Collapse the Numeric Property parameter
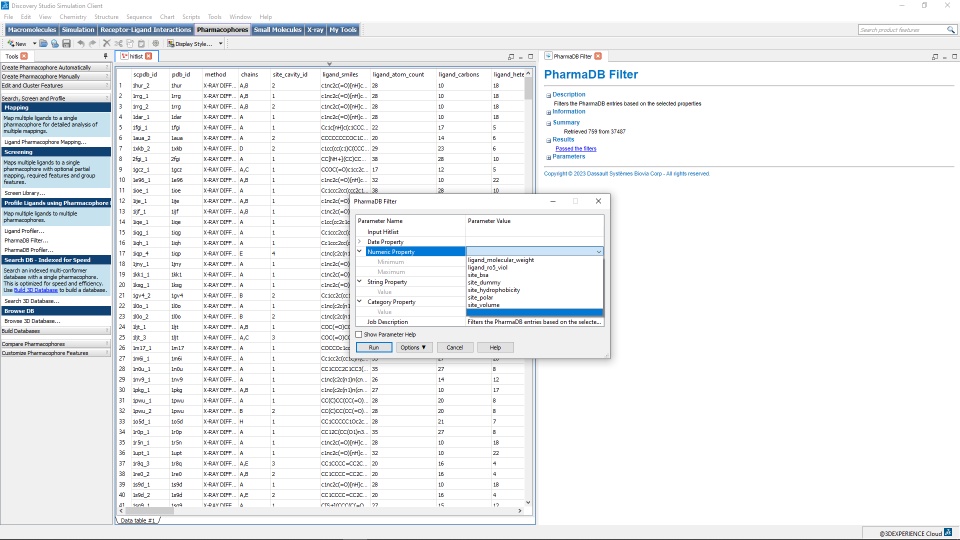 tap(359, 252)
